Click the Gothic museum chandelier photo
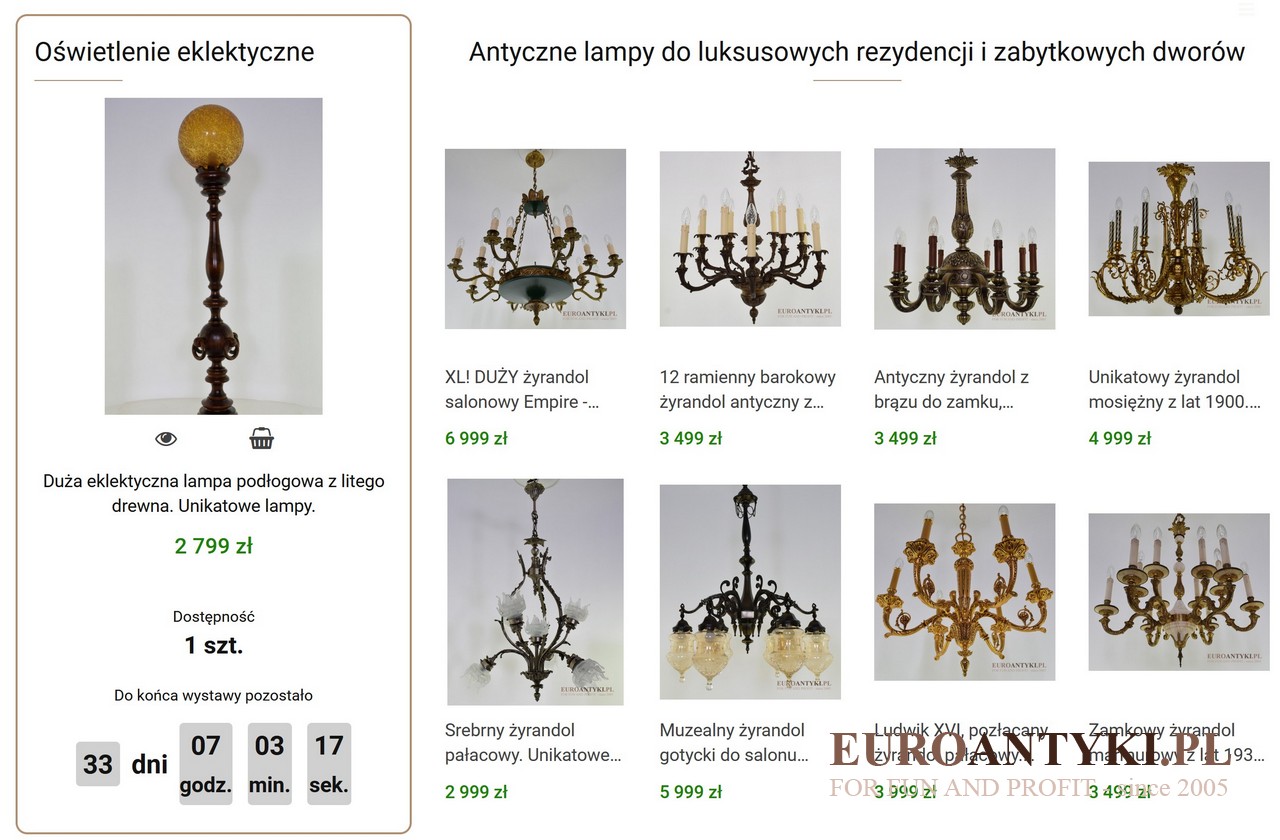This screenshot has height=840, width=1280. (x=750, y=591)
